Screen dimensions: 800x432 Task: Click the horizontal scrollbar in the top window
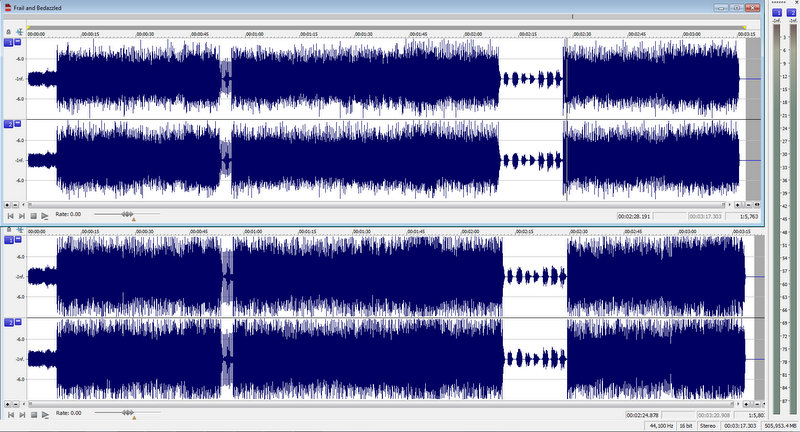[377, 205]
